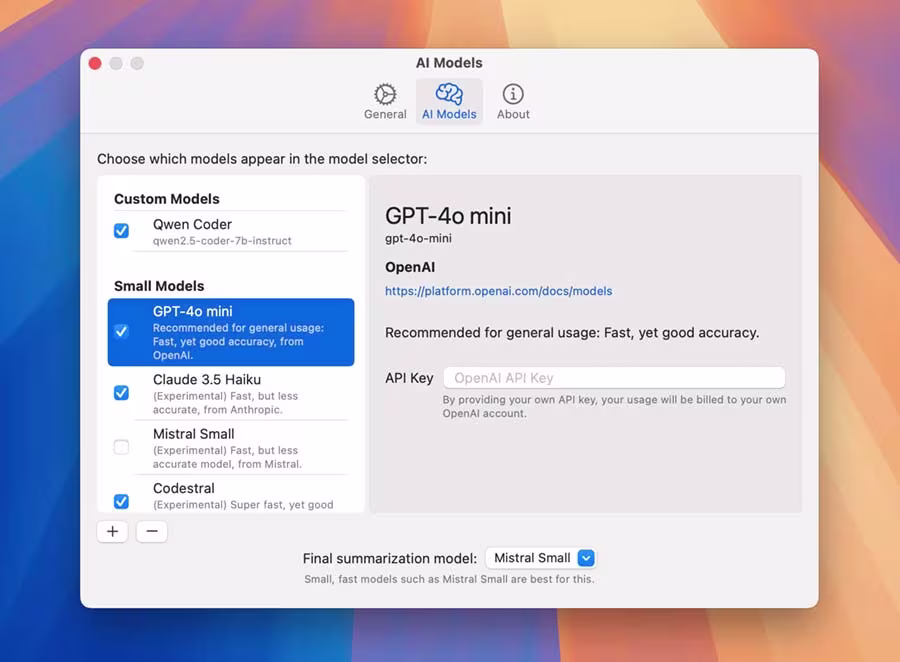Open the General settings tab
Image resolution: width=900 pixels, height=662 pixels.
(x=385, y=102)
